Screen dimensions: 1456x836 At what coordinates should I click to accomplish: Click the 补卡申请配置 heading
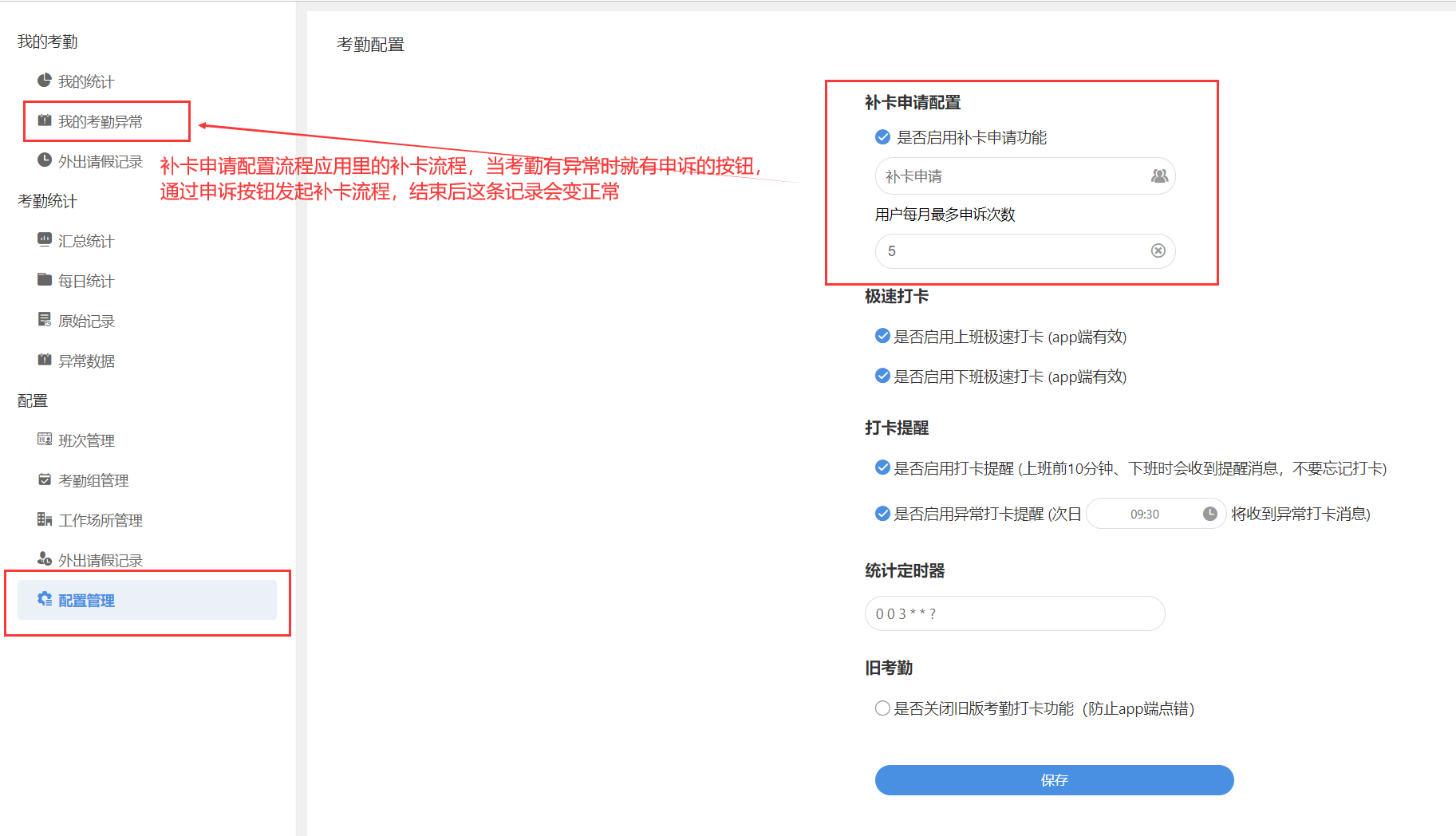(x=913, y=102)
